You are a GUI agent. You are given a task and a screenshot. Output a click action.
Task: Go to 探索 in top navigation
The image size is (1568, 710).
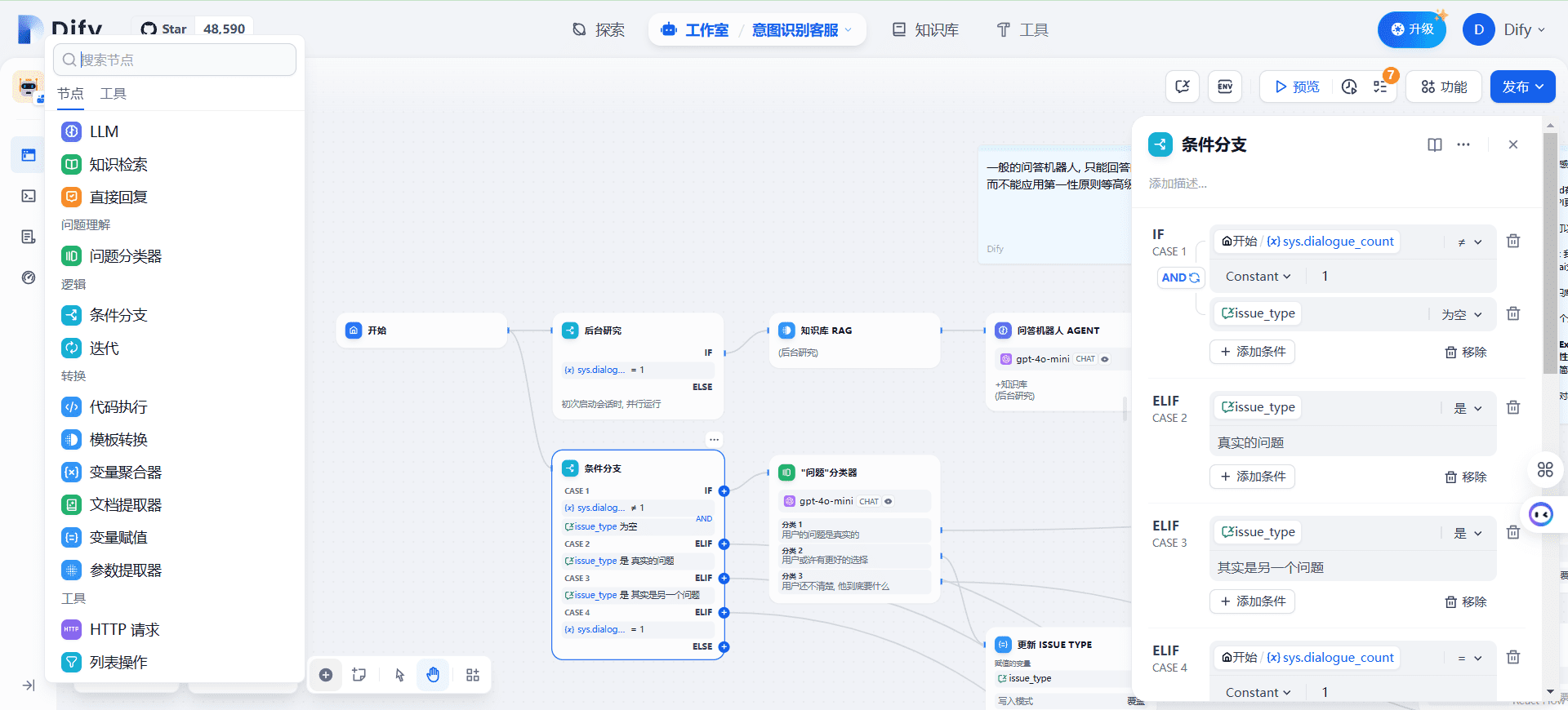point(599,30)
